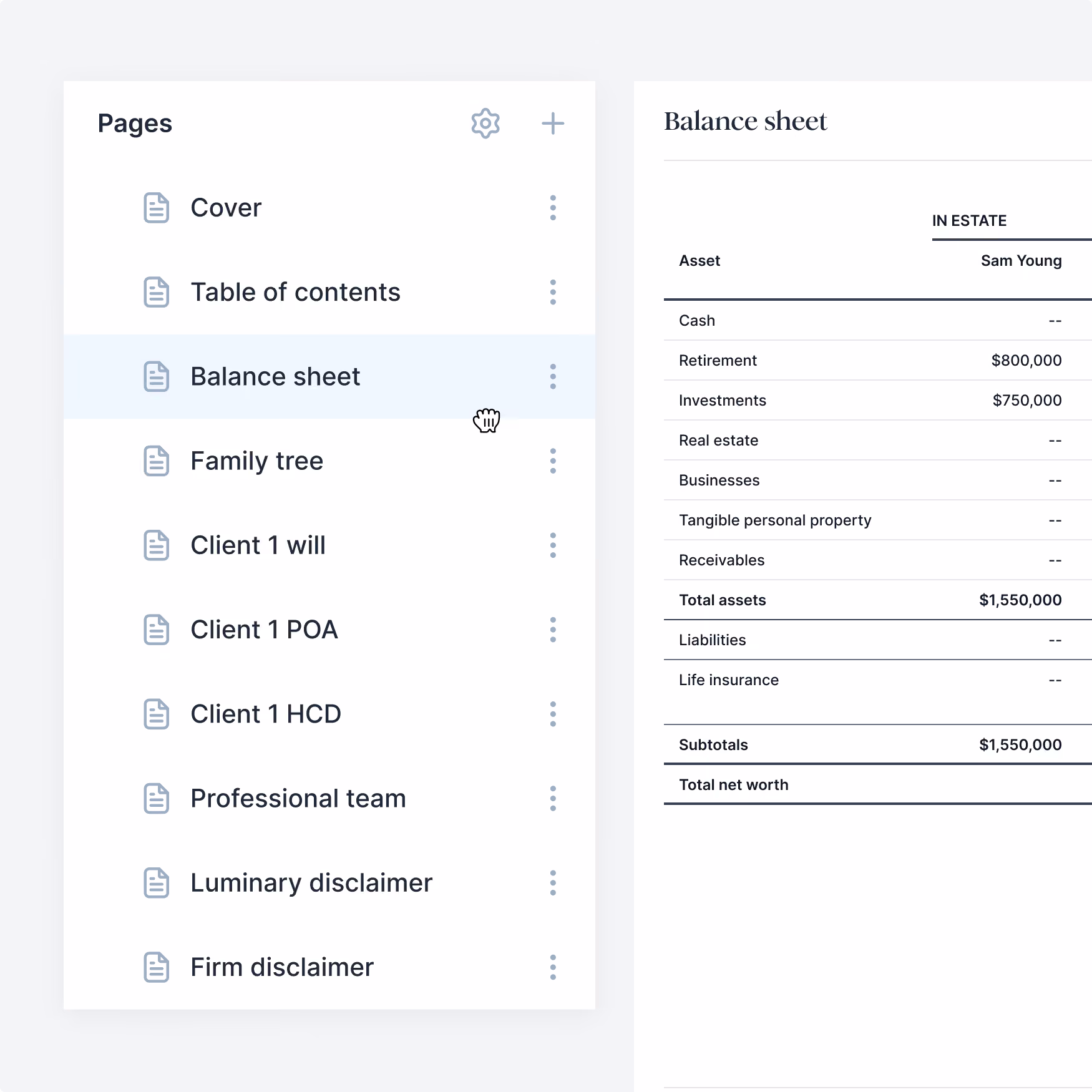
Task: Open three-dot menu for Client 1 POA
Action: tap(553, 630)
